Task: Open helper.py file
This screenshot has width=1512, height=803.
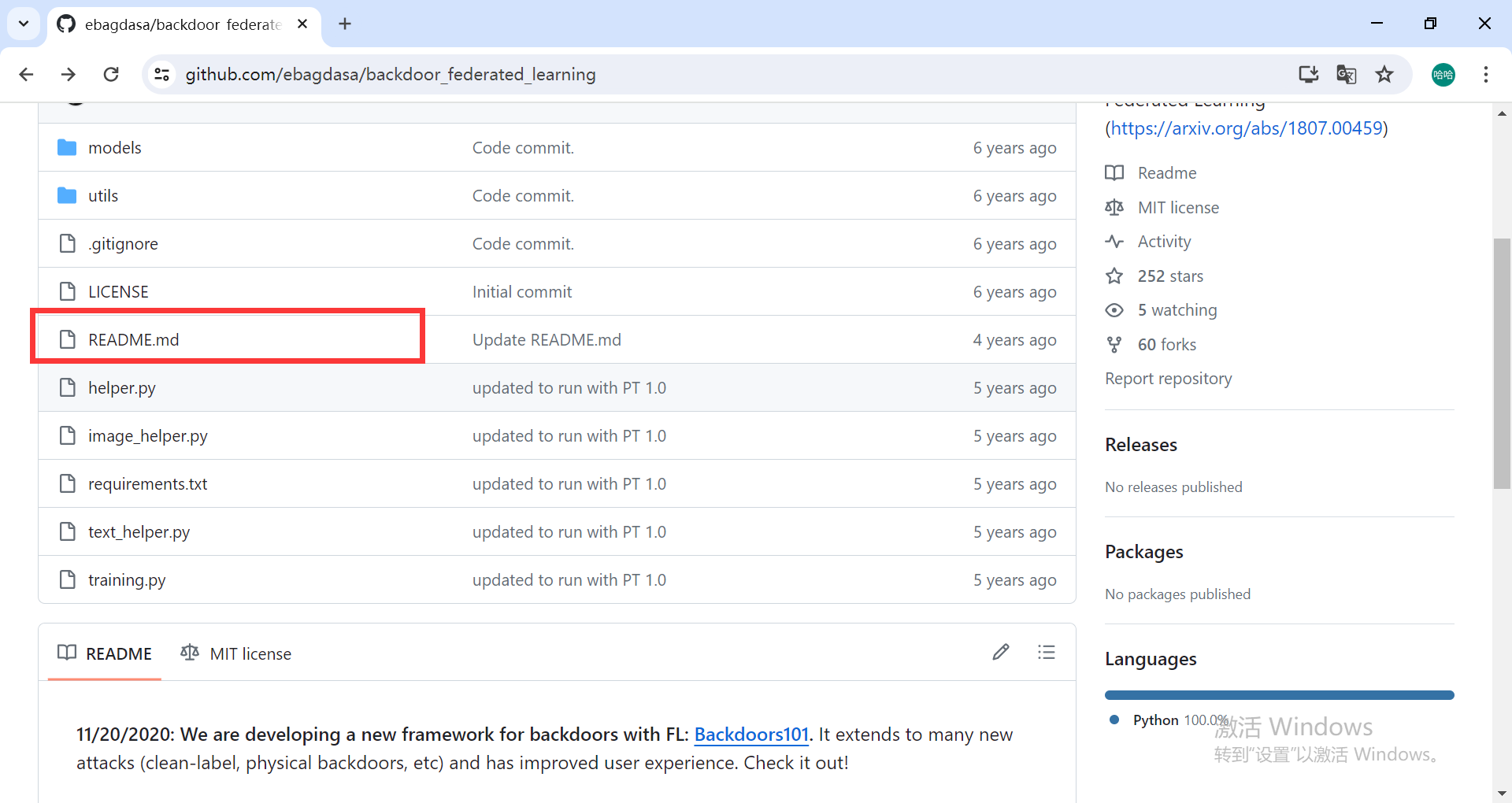Action: coord(122,388)
